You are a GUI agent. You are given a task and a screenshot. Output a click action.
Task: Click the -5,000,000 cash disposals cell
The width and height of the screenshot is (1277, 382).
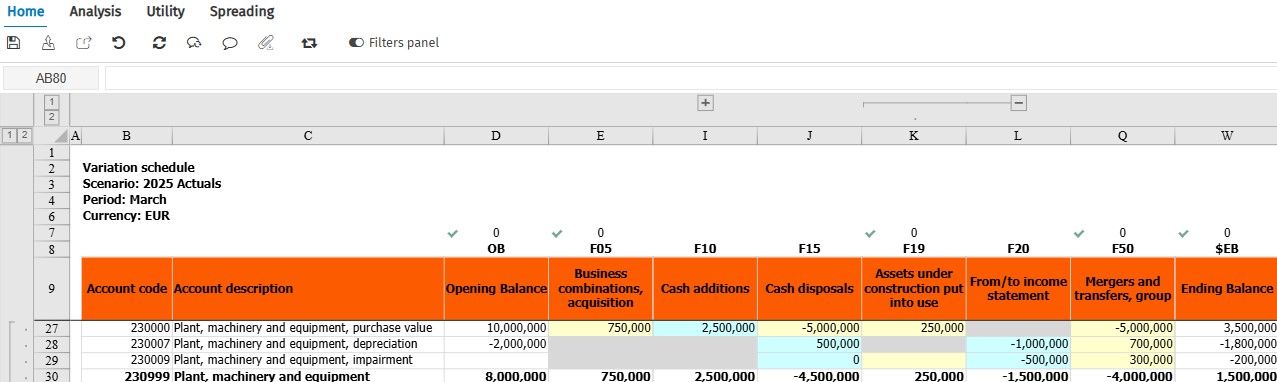point(809,327)
